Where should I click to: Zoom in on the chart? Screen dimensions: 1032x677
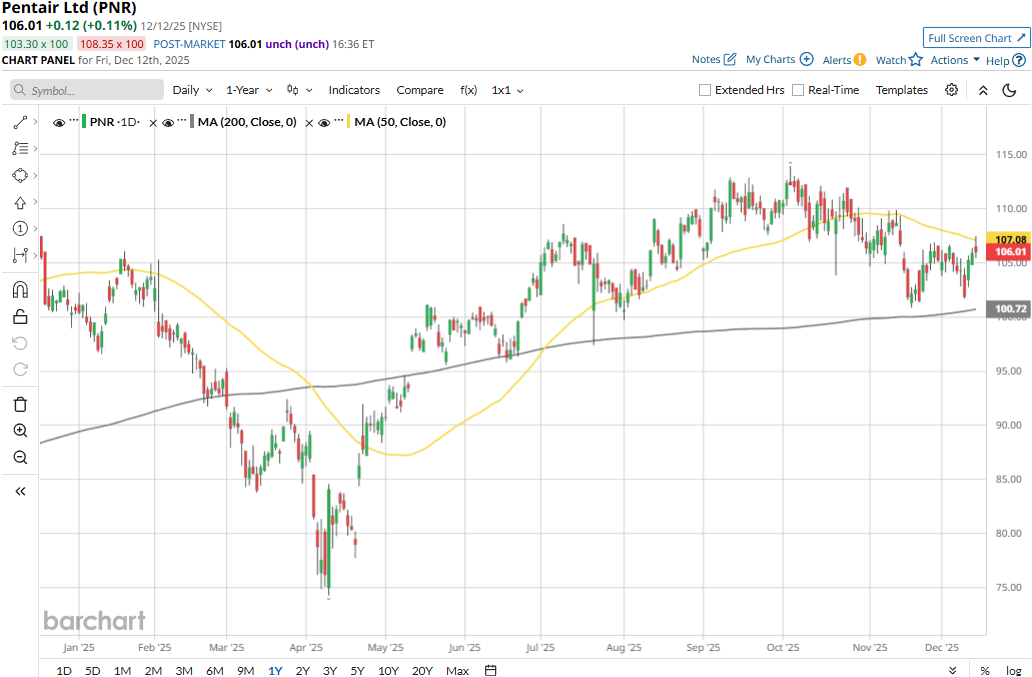(x=20, y=431)
